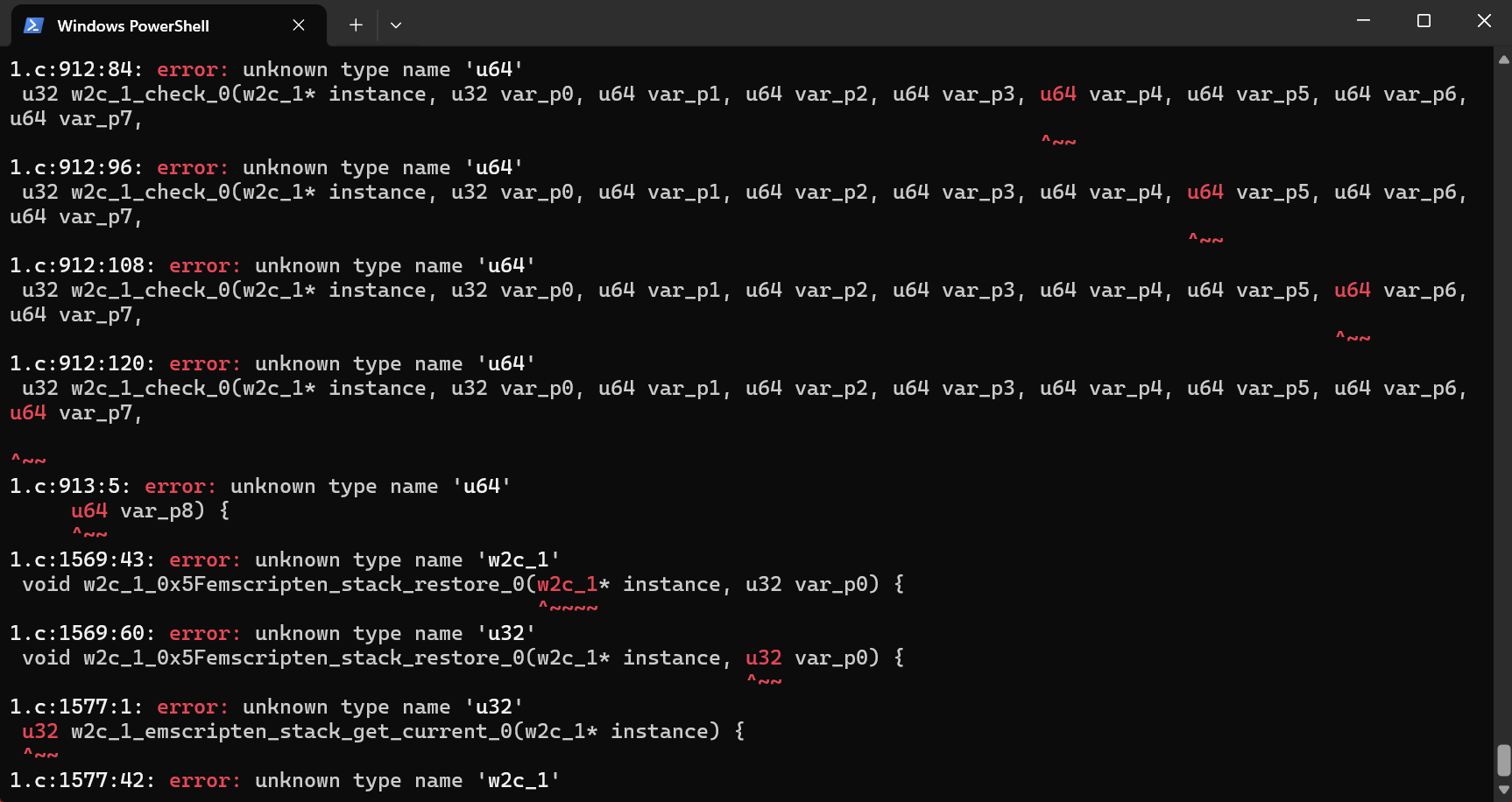Click the red 'u64' before var_p7
1512x802 pixels.
(x=28, y=413)
